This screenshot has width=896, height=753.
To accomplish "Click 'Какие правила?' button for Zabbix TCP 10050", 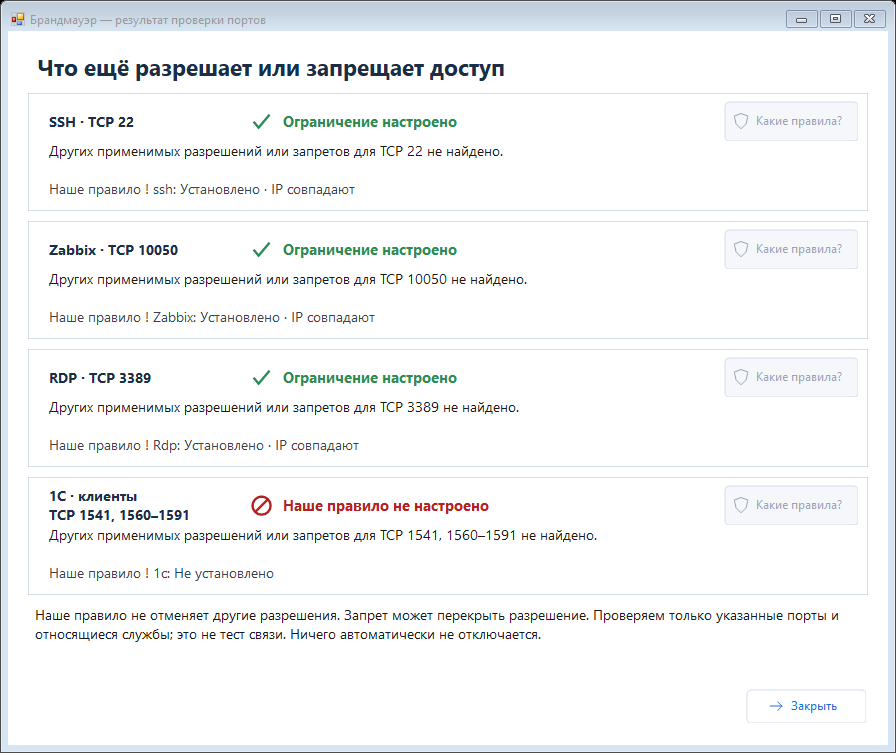I will pos(791,249).
